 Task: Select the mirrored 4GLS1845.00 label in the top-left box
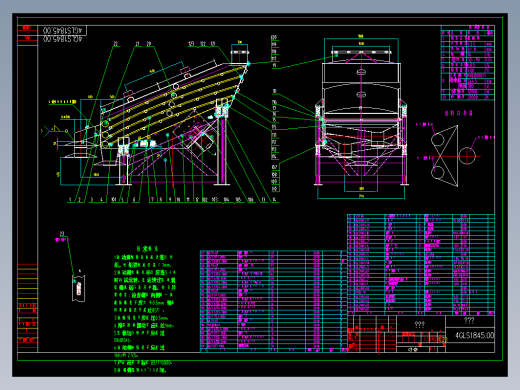62,31
